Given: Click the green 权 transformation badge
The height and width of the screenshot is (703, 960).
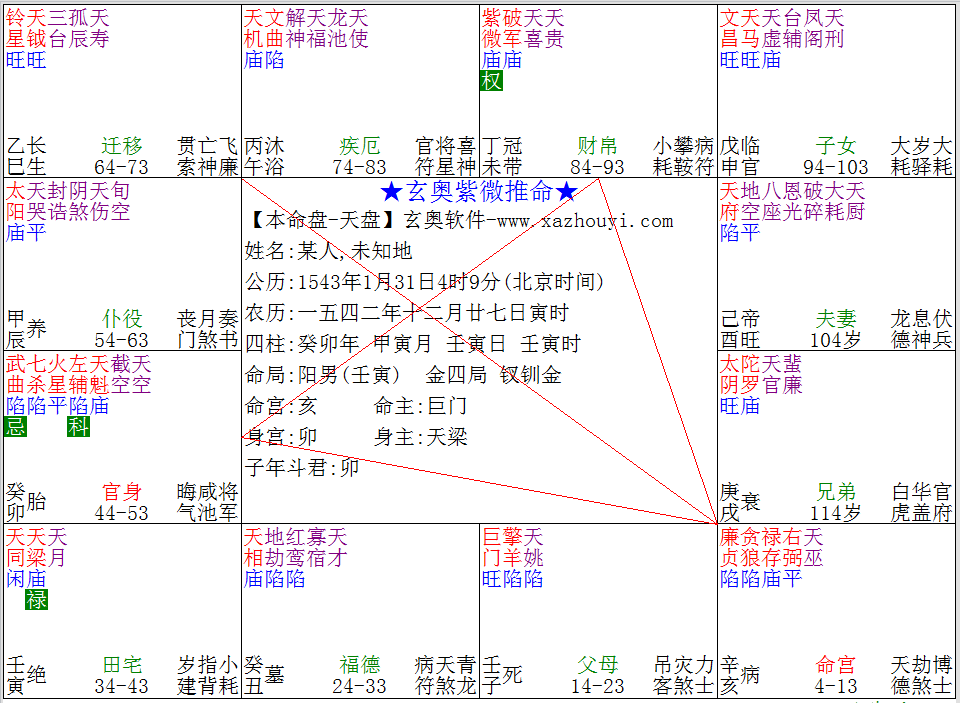Looking at the screenshot, I should pos(492,80).
